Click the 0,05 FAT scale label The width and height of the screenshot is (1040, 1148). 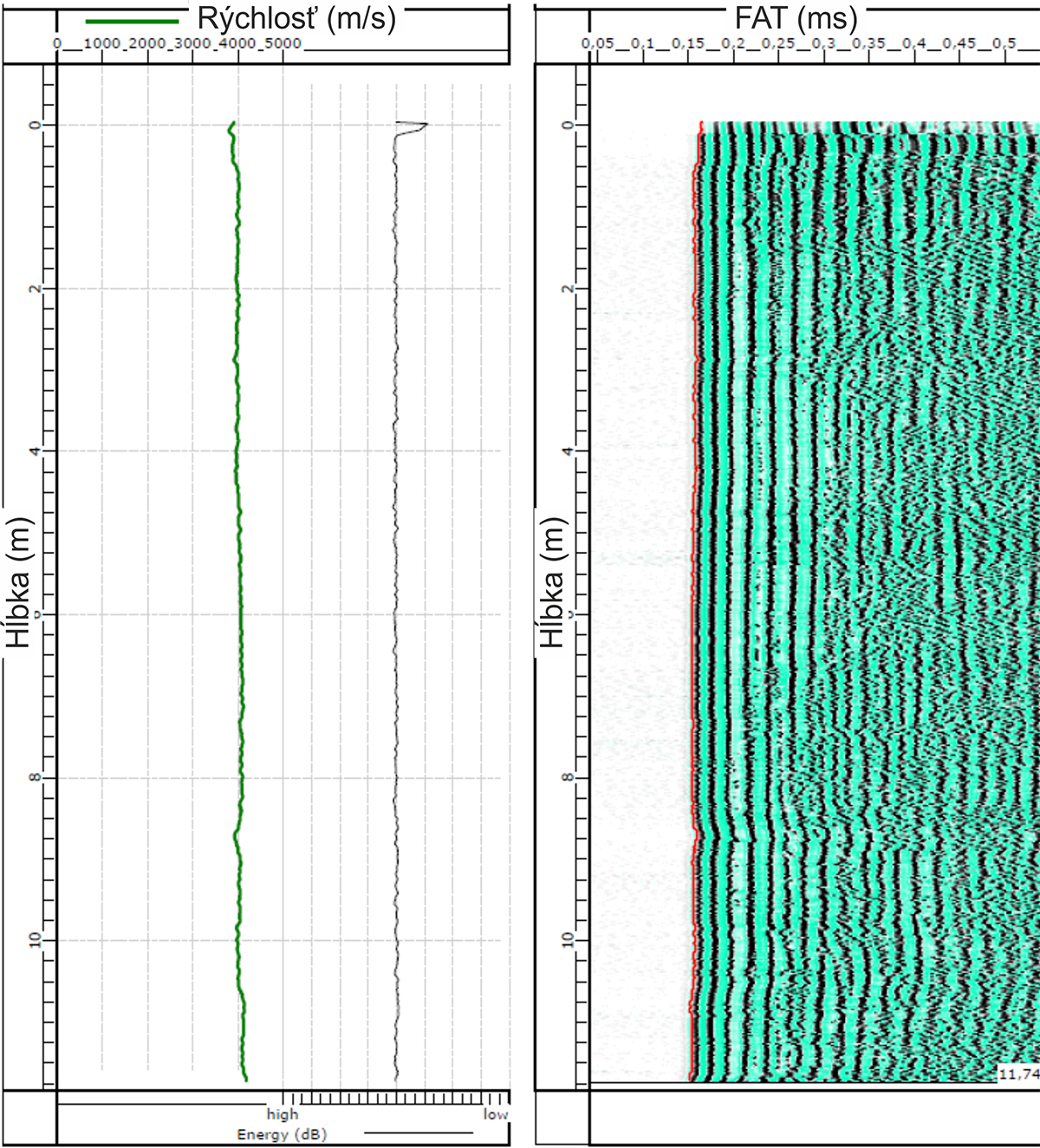coord(597,43)
